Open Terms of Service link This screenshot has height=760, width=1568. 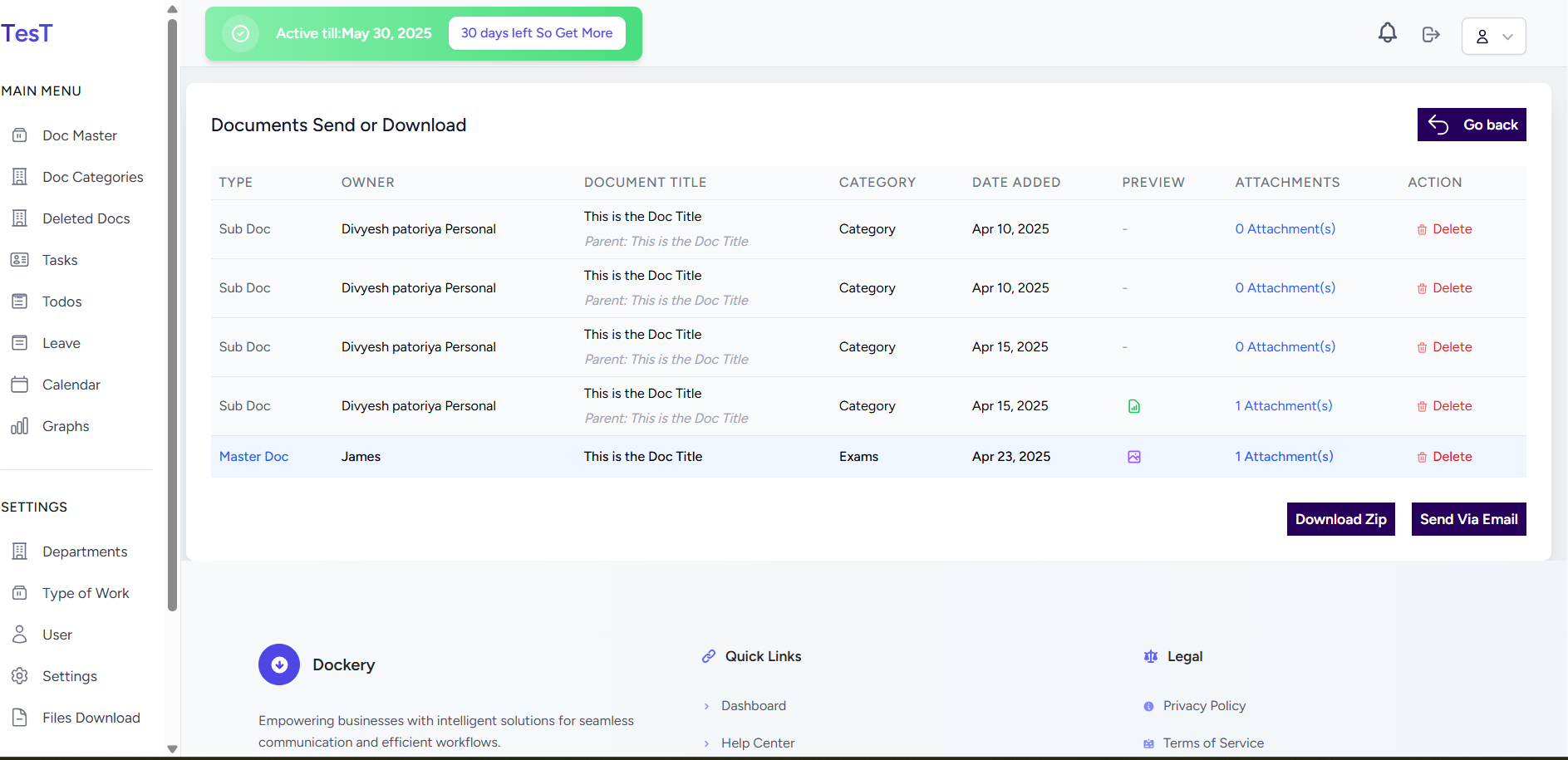click(x=1213, y=743)
